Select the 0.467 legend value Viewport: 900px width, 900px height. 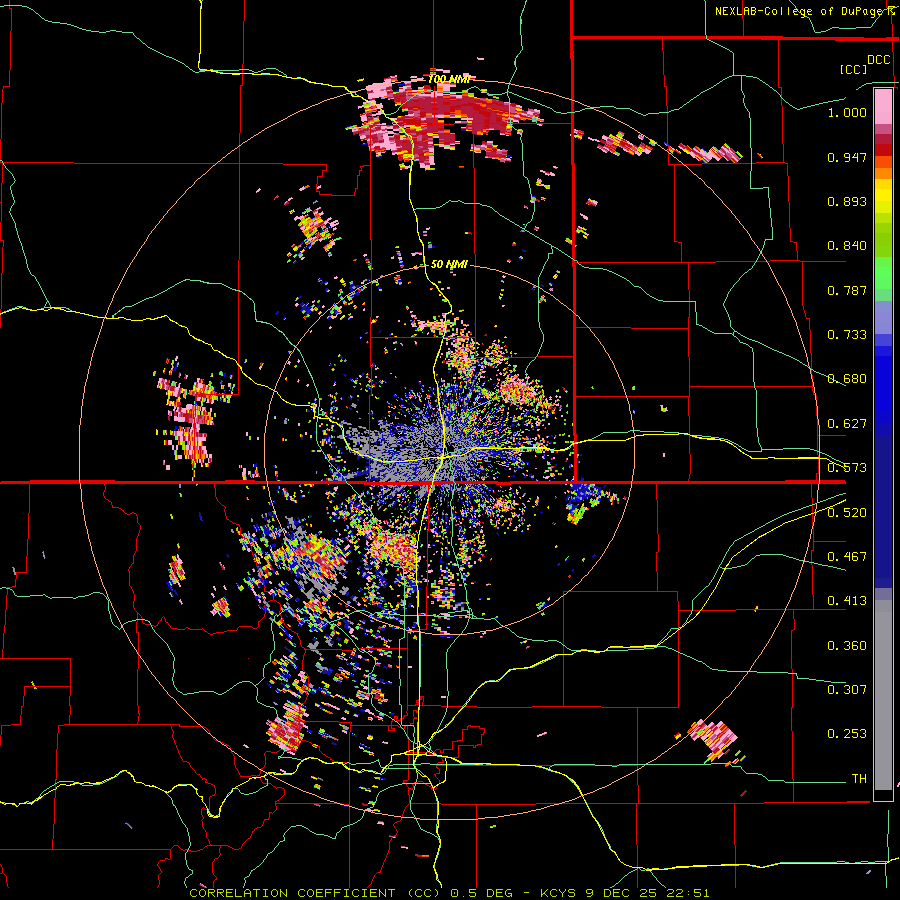[x=847, y=557]
